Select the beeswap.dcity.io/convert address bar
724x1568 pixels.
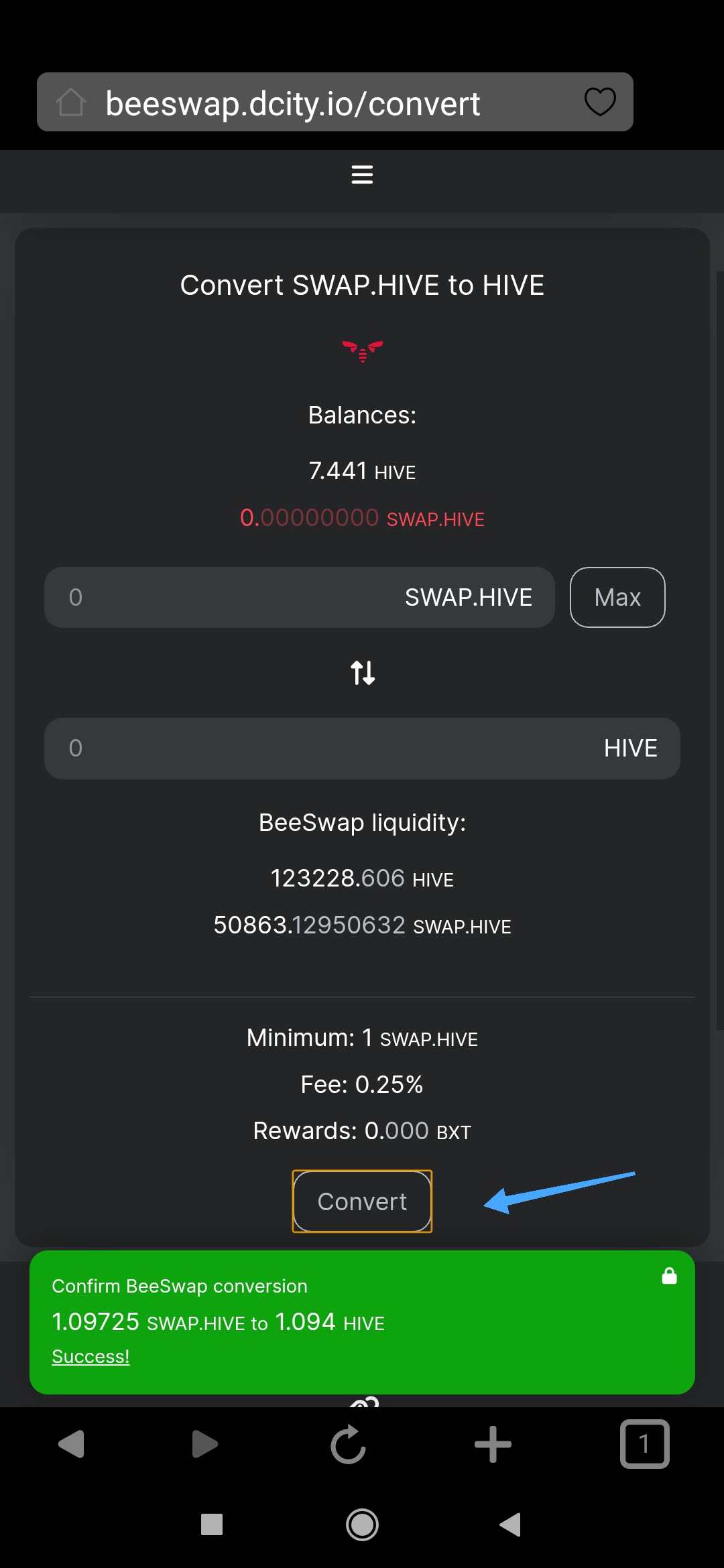335,102
